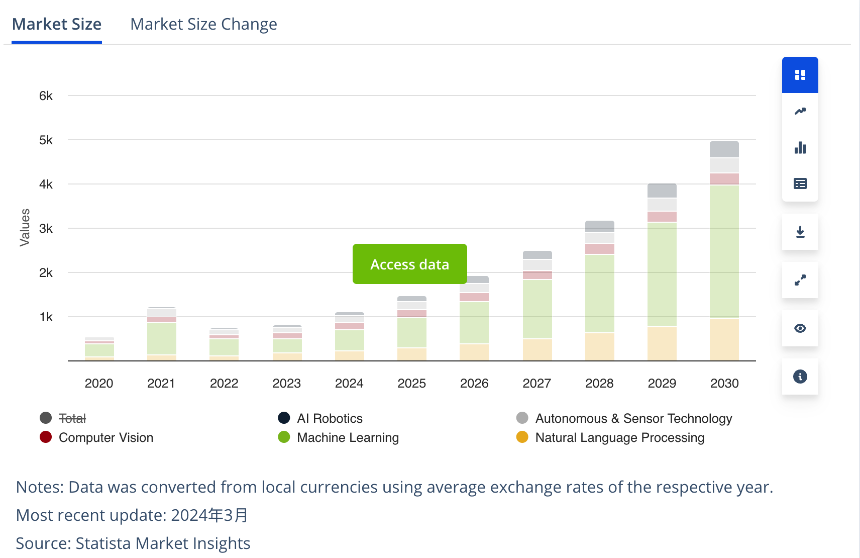Click the green Access data button
The height and width of the screenshot is (558, 860).
(410, 264)
